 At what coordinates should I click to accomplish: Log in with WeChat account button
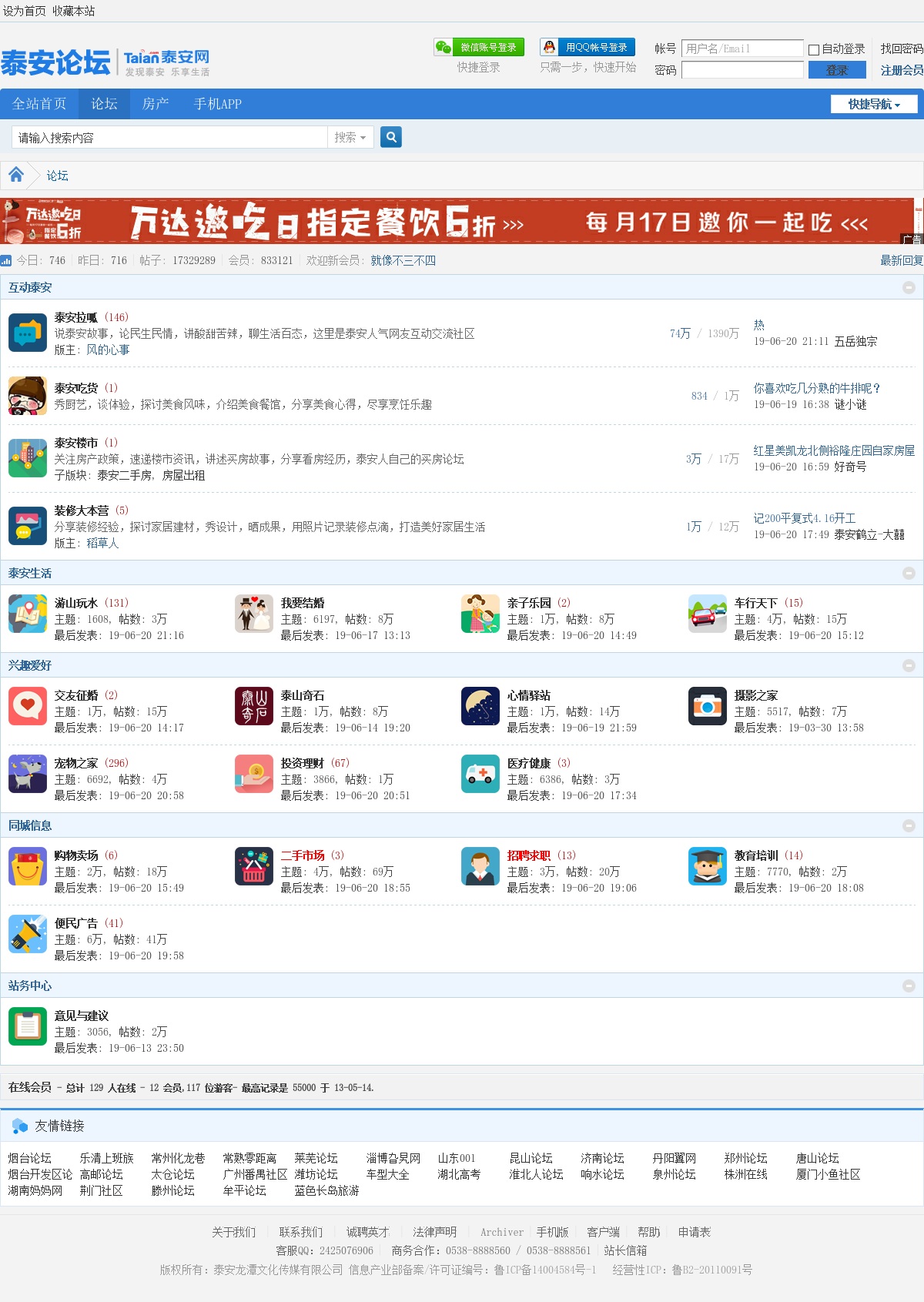point(479,47)
